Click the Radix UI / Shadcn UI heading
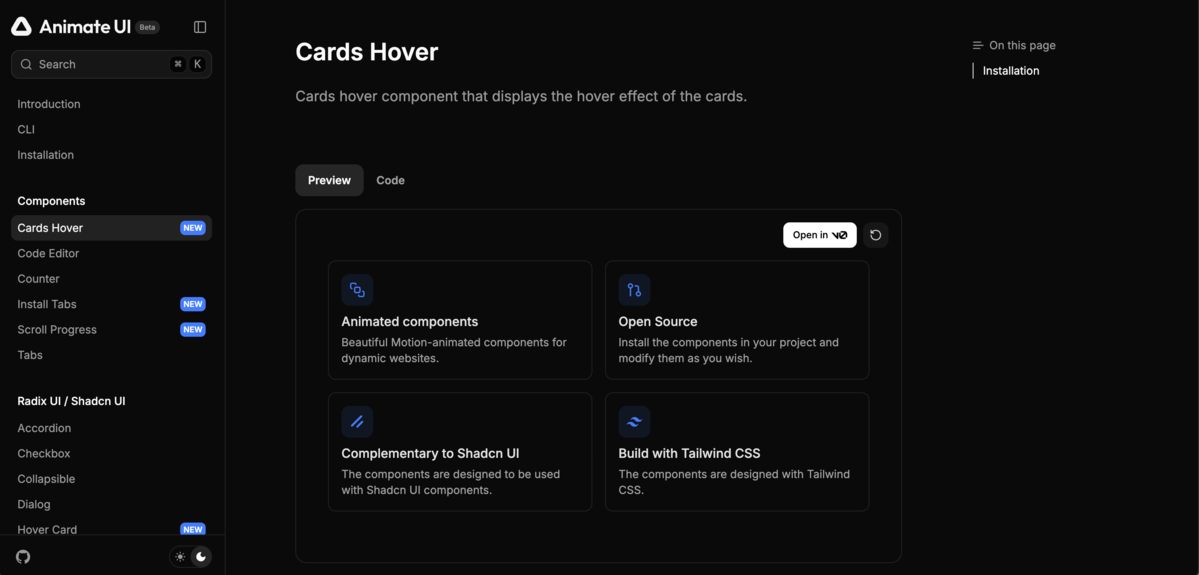The height and width of the screenshot is (575, 1199). coord(71,401)
